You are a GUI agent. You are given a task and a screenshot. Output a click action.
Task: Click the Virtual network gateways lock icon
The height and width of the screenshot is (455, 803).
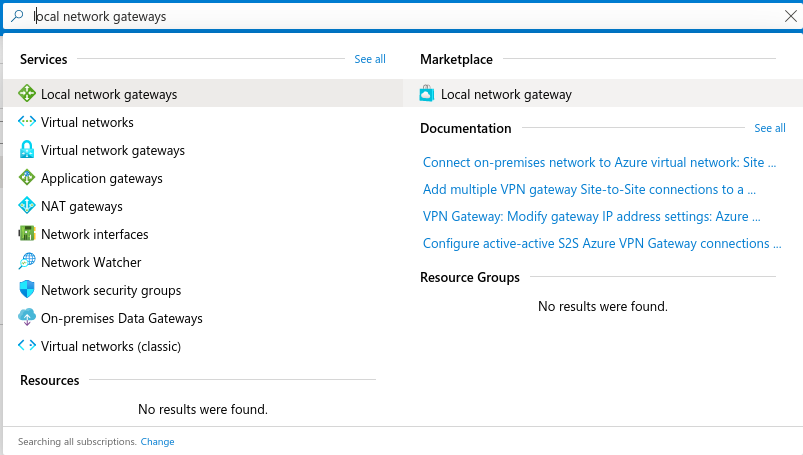(x=27, y=150)
